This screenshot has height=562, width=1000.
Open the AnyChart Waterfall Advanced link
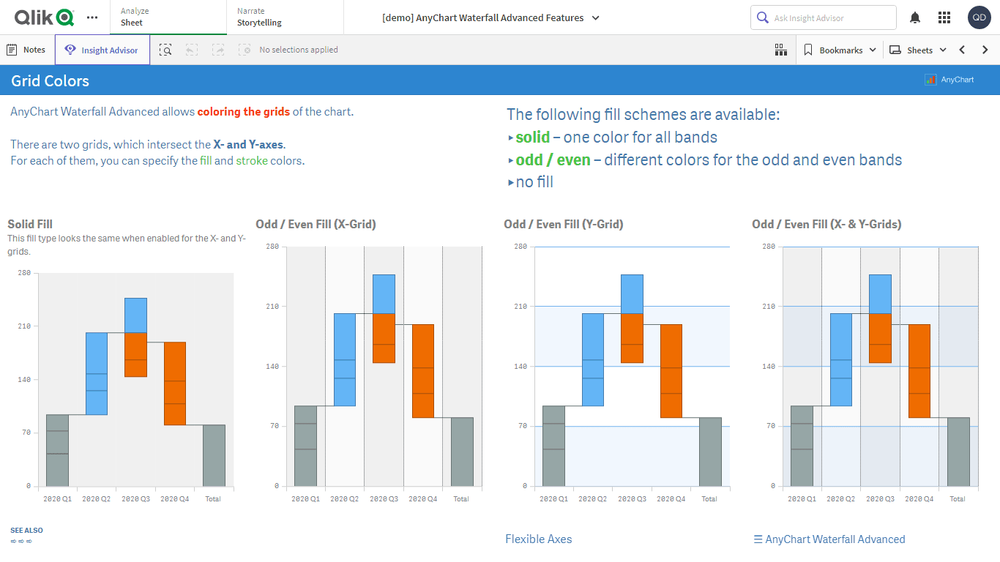829,539
